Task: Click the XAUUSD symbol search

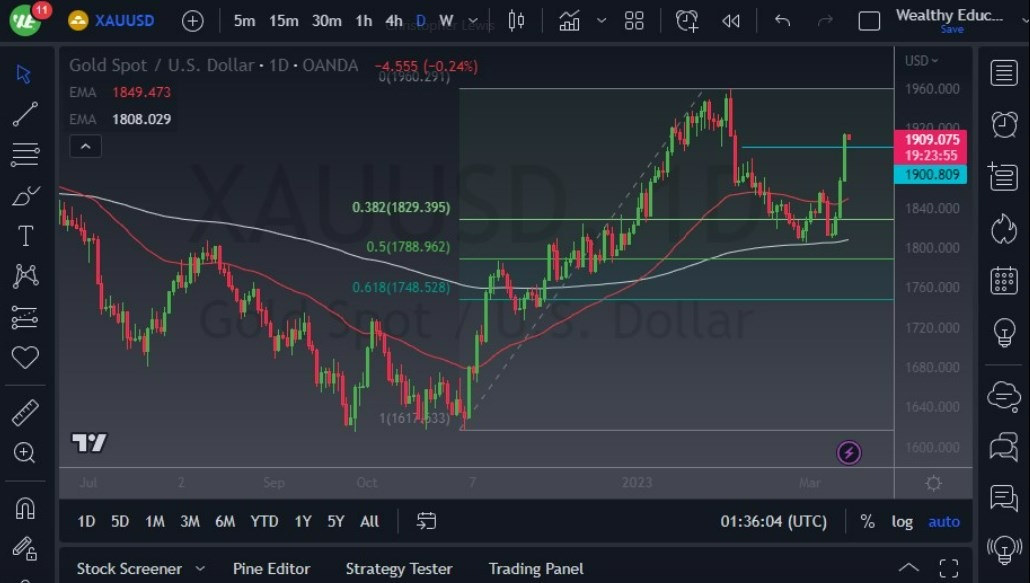Action: [x=124, y=21]
